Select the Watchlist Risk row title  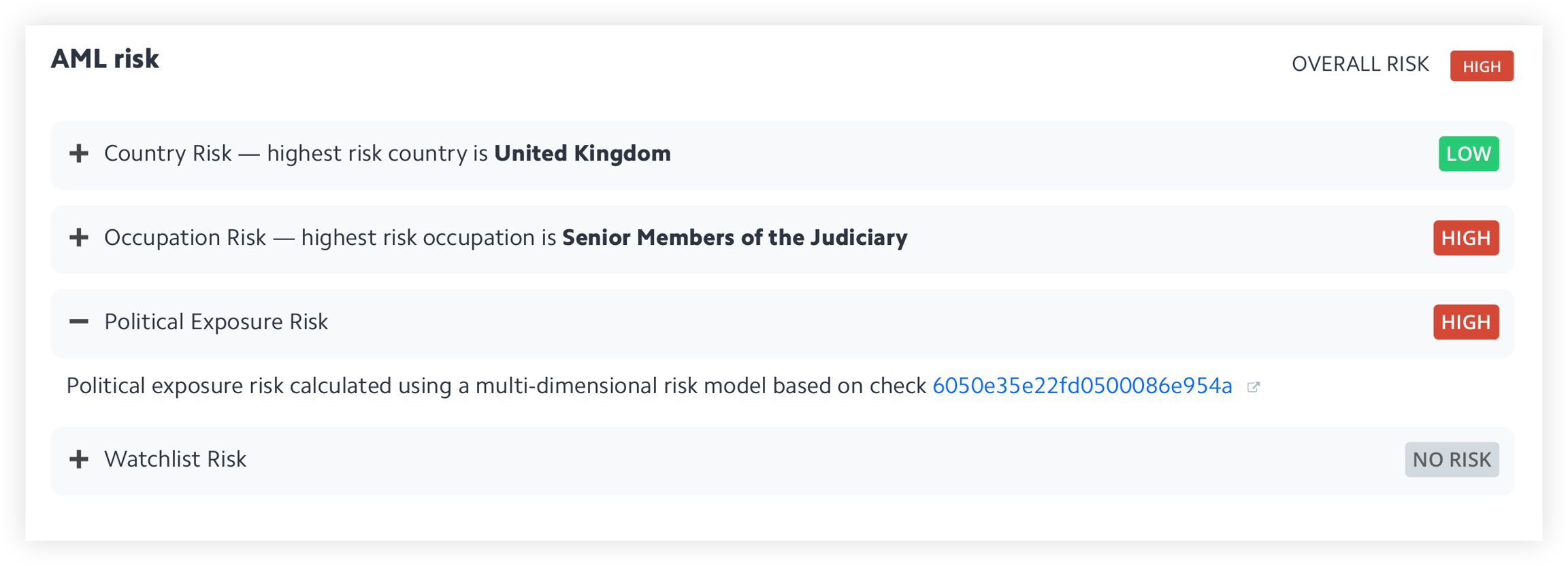[x=175, y=459]
